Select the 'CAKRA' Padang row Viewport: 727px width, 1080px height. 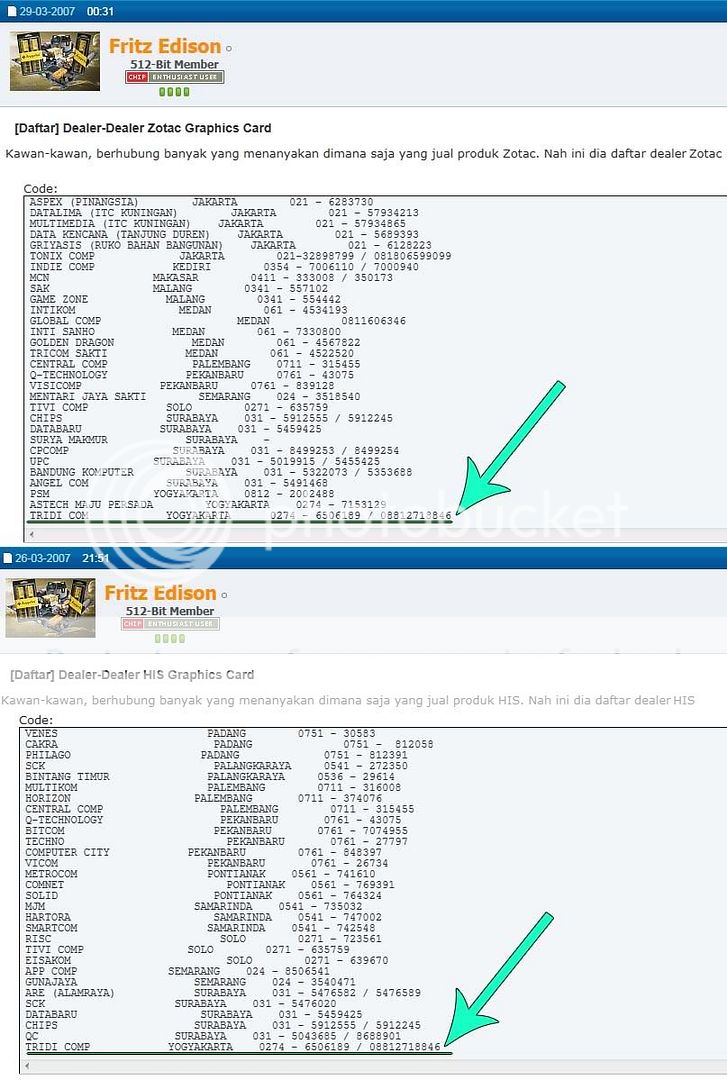[x=229, y=745]
